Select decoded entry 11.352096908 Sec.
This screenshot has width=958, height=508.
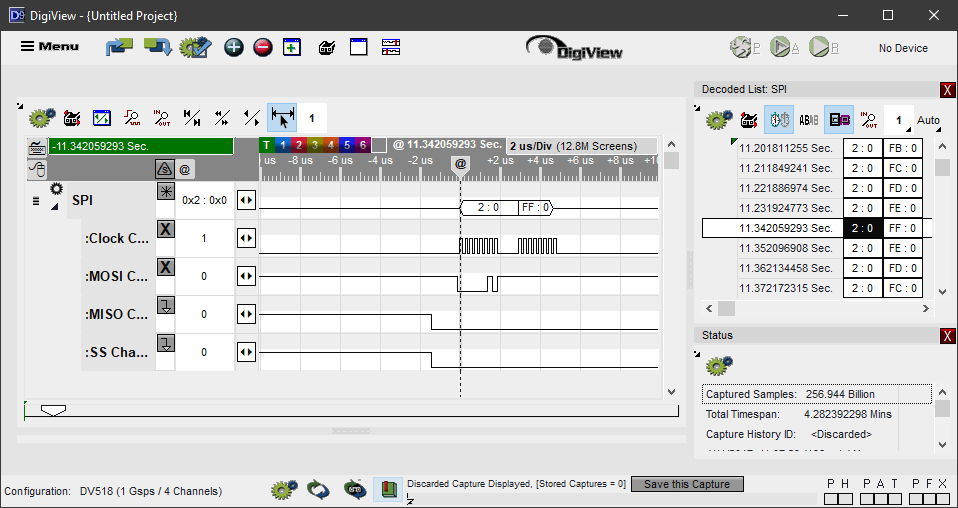tap(786, 248)
